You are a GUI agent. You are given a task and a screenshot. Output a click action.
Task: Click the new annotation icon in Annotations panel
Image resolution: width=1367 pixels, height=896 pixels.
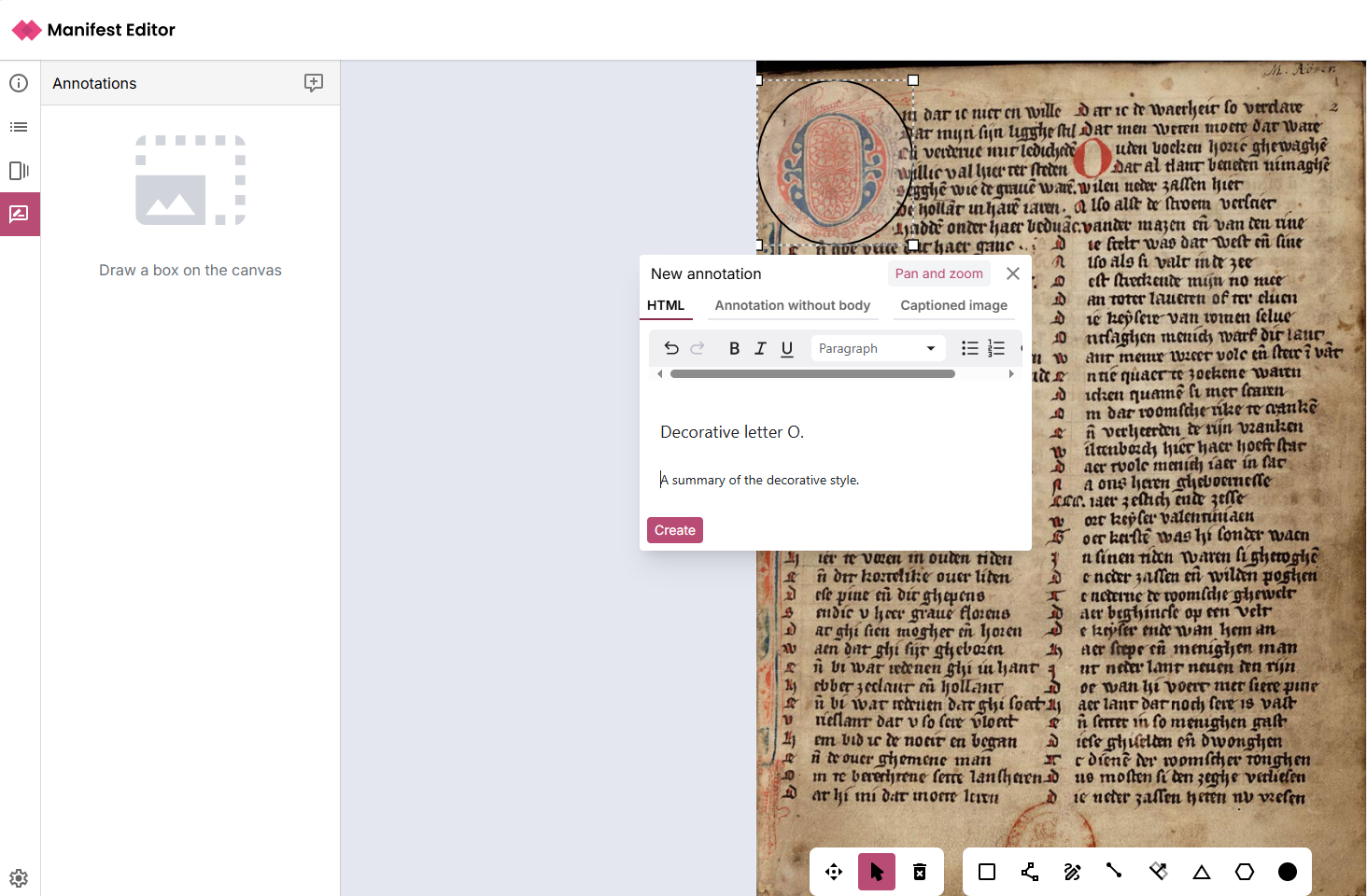coord(314,83)
